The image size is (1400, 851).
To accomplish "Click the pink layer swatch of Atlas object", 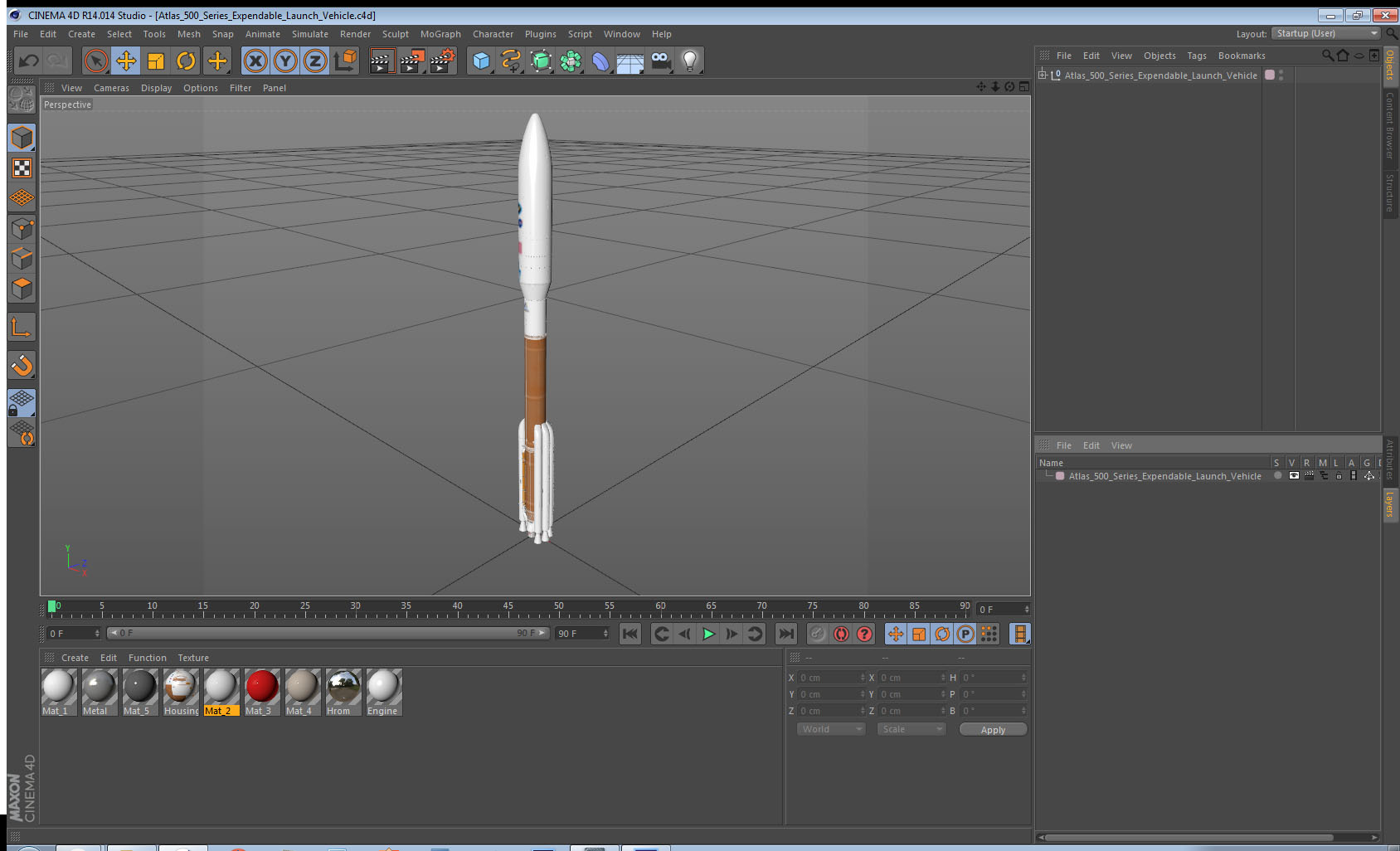I will pyautogui.click(x=1269, y=75).
